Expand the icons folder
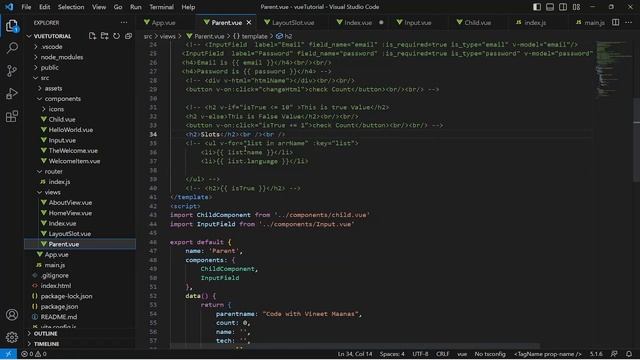Viewport: 640px width, 360px height. coord(56,109)
